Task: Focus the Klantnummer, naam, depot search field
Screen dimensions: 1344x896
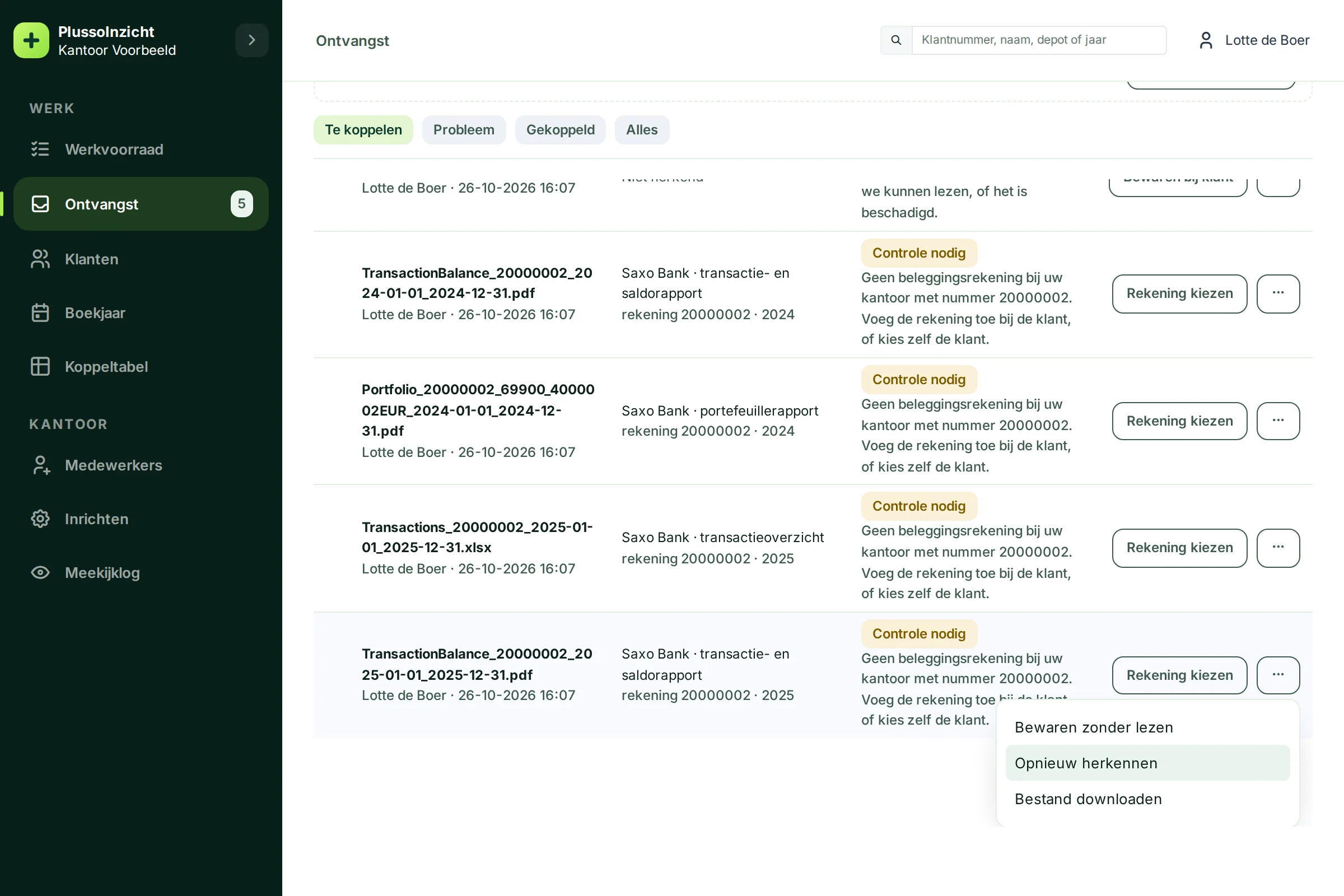Action: (1039, 40)
